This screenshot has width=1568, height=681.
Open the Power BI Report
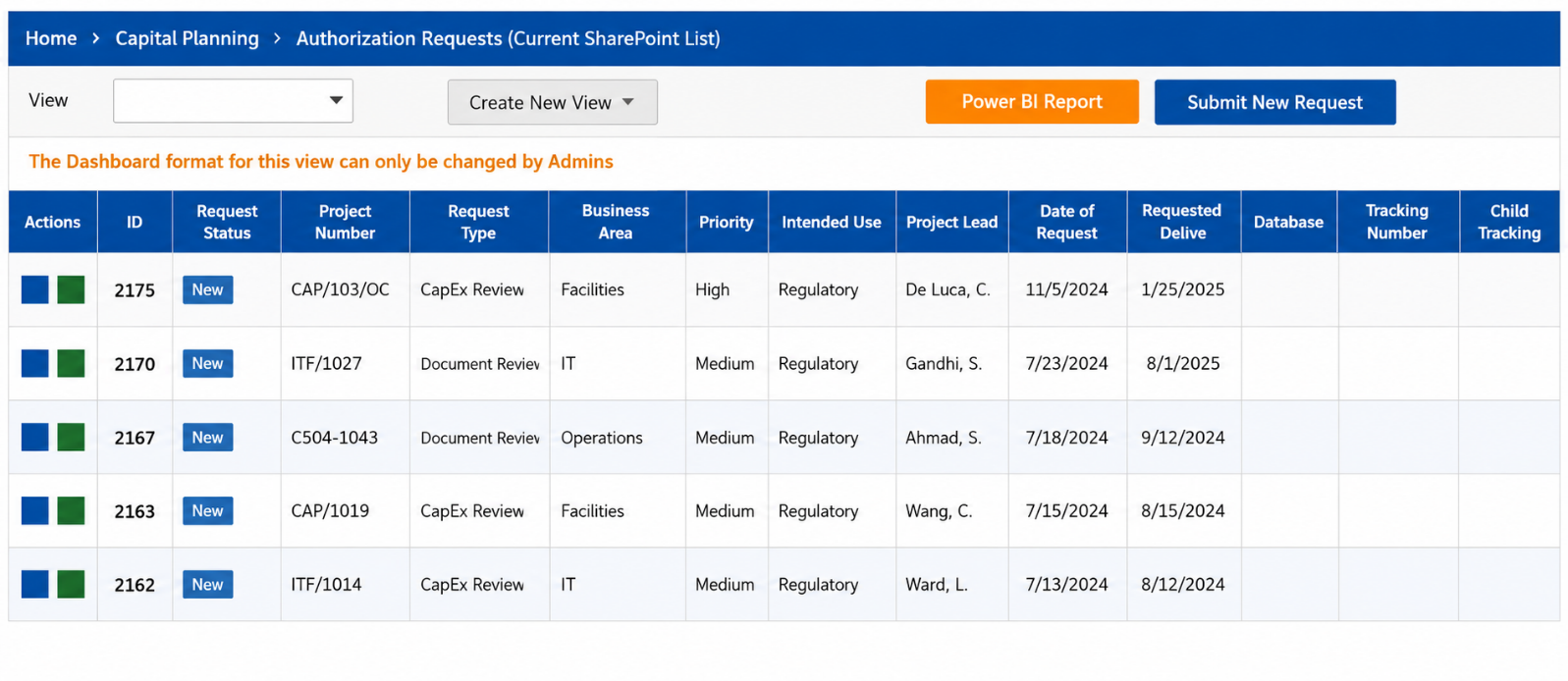coord(1032,102)
